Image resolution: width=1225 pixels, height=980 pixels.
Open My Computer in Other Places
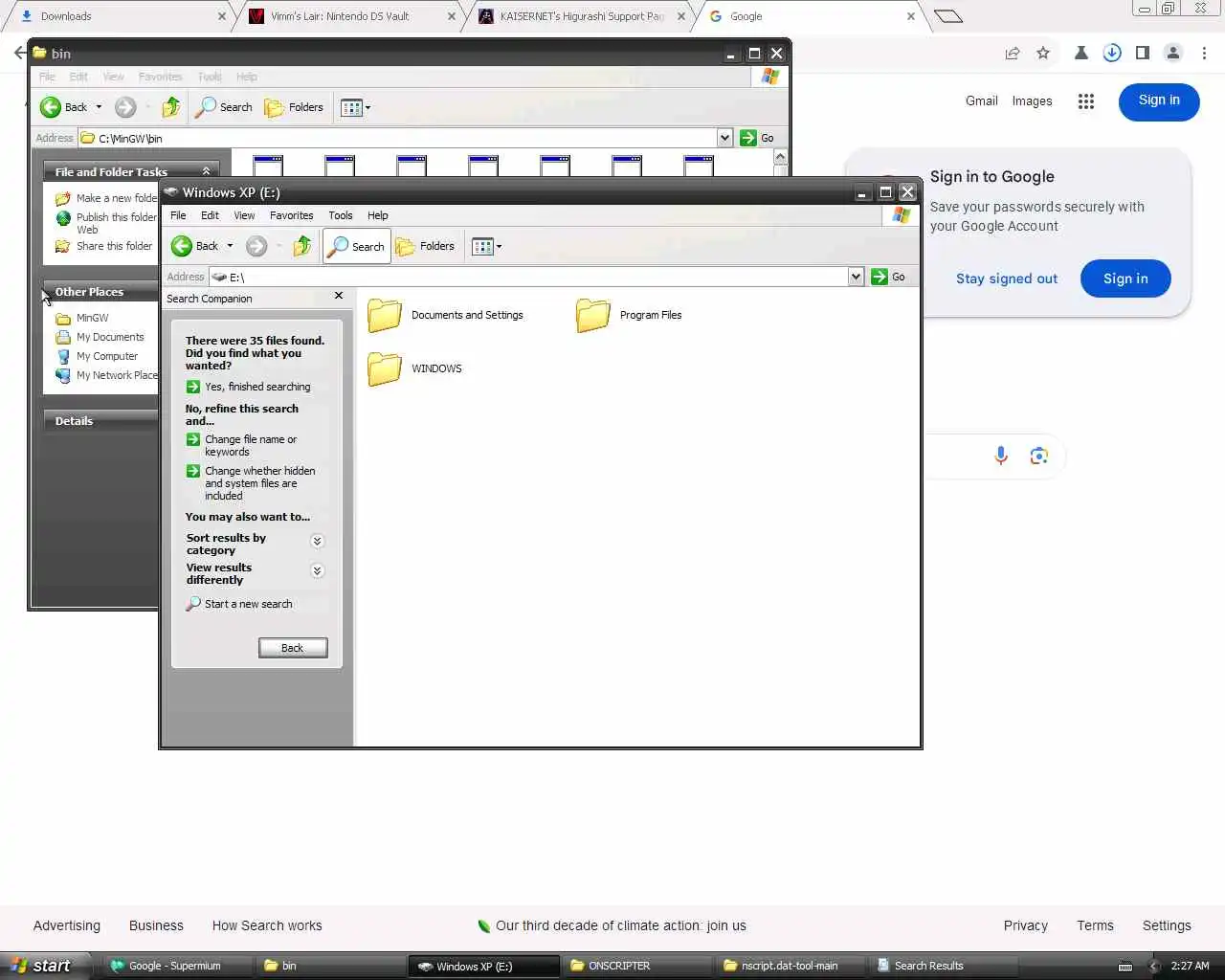(x=97, y=356)
